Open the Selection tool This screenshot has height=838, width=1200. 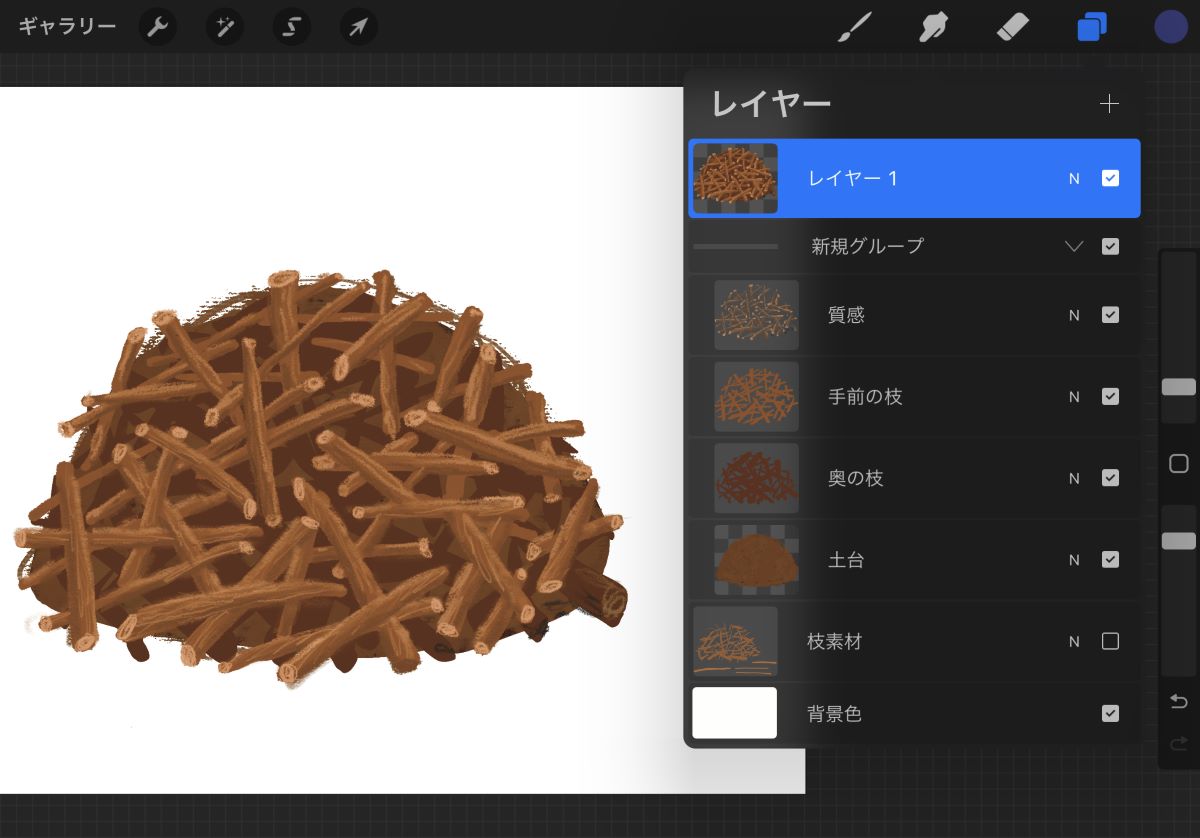[x=291, y=26]
